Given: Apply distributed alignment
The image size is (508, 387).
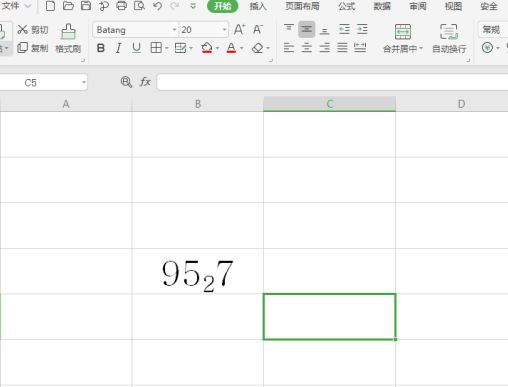Looking at the screenshot, I should pos(360,48).
